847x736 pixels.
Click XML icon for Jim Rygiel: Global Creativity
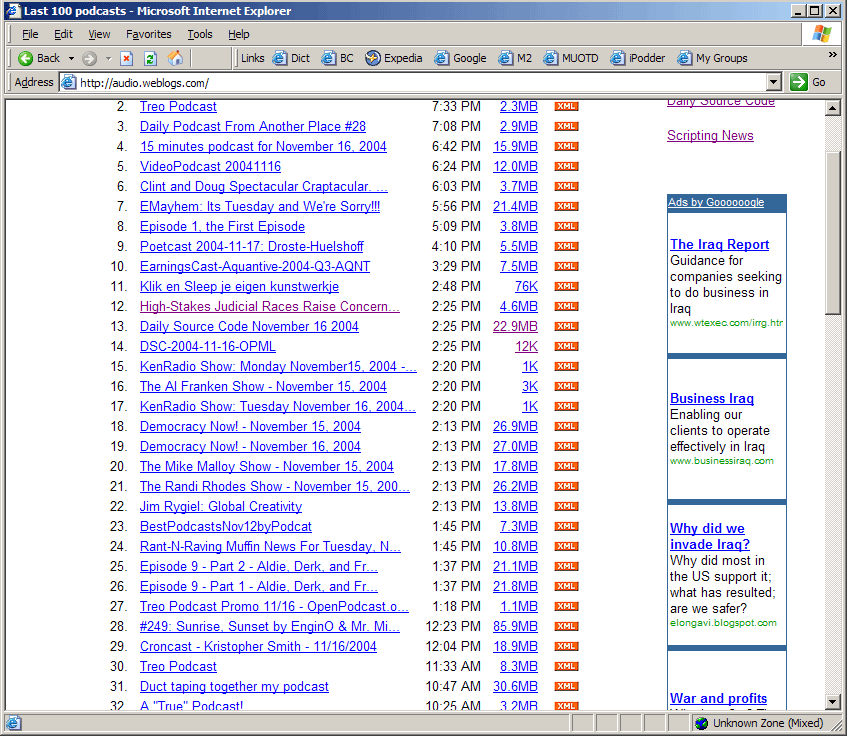(566, 507)
